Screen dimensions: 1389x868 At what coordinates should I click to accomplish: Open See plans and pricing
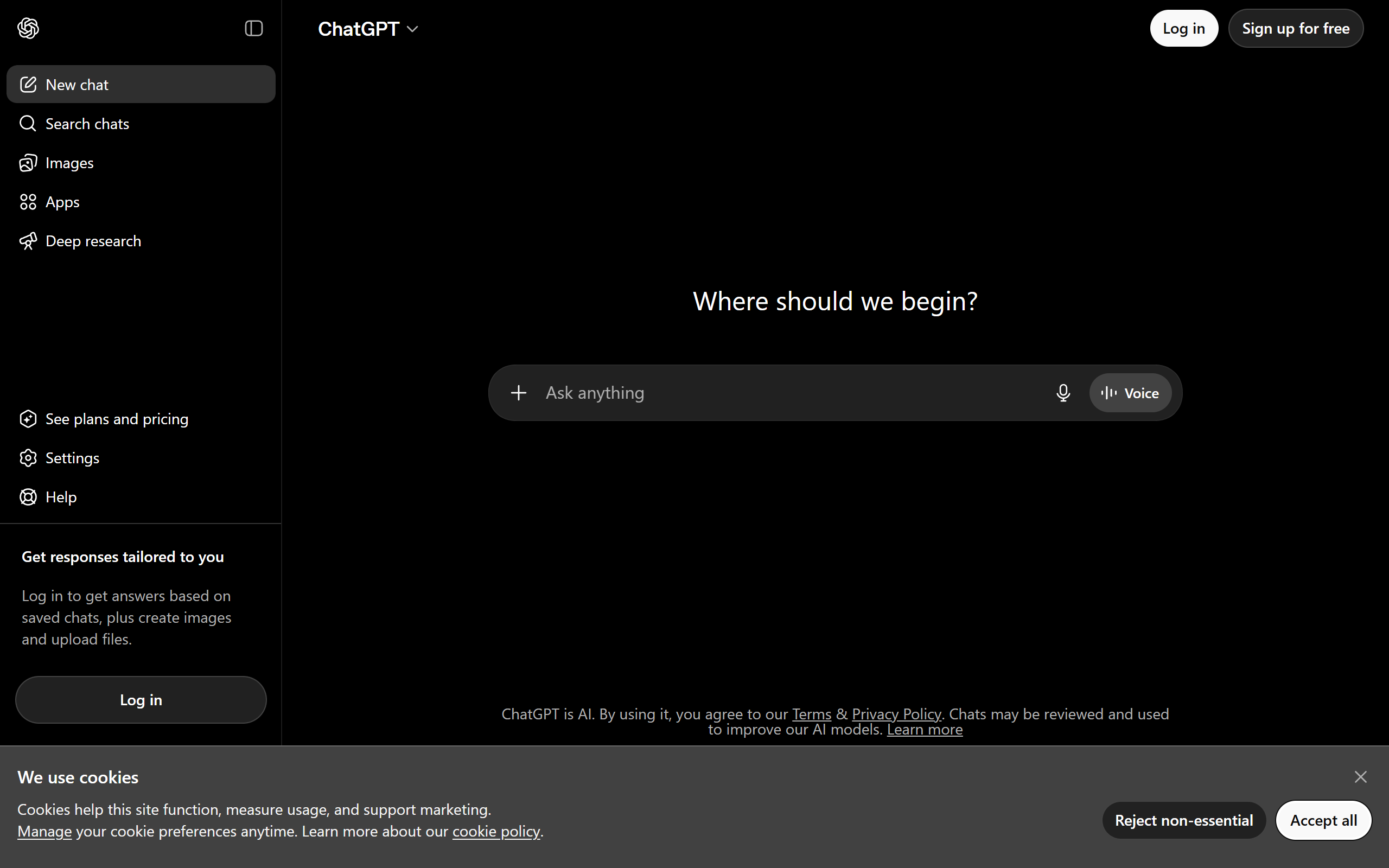point(141,418)
